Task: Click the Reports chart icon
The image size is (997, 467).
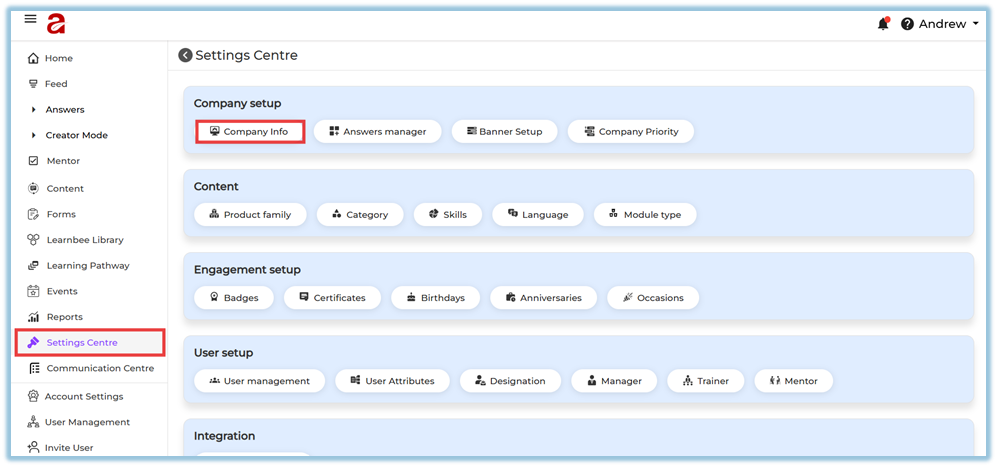Action: tap(34, 317)
